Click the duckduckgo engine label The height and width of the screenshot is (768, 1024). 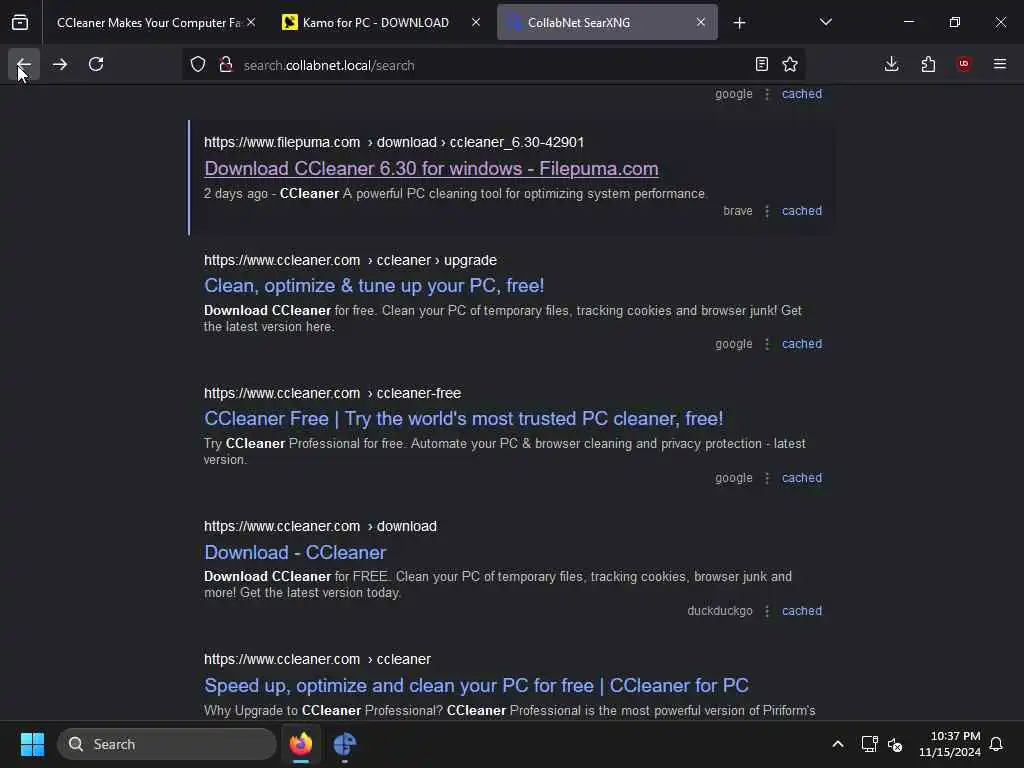tap(720, 611)
